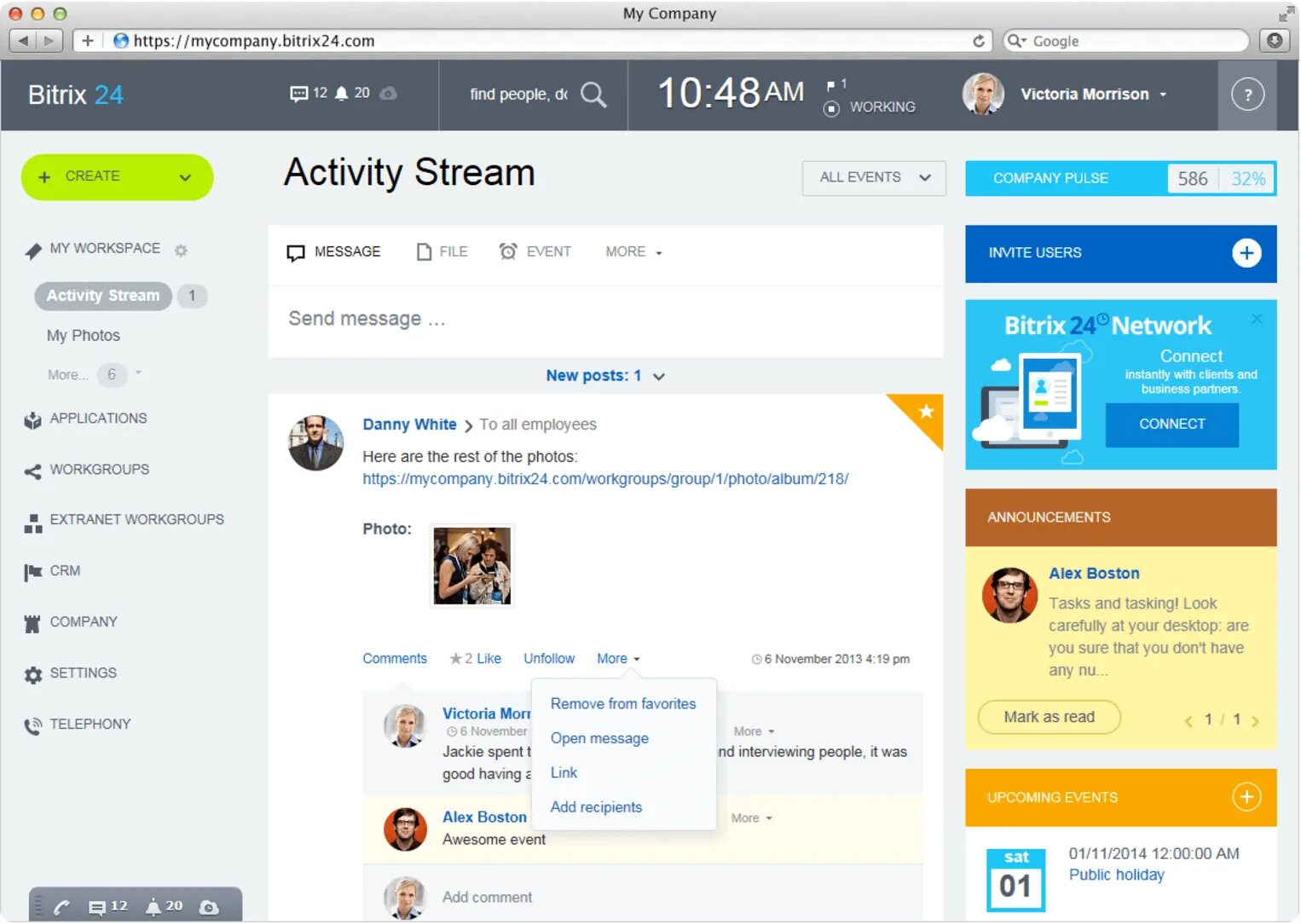Image resolution: width=1301 pixels, height=924 pixels.
Task: Open the attached photo thumbnail
Action: (x=471, y=566)
